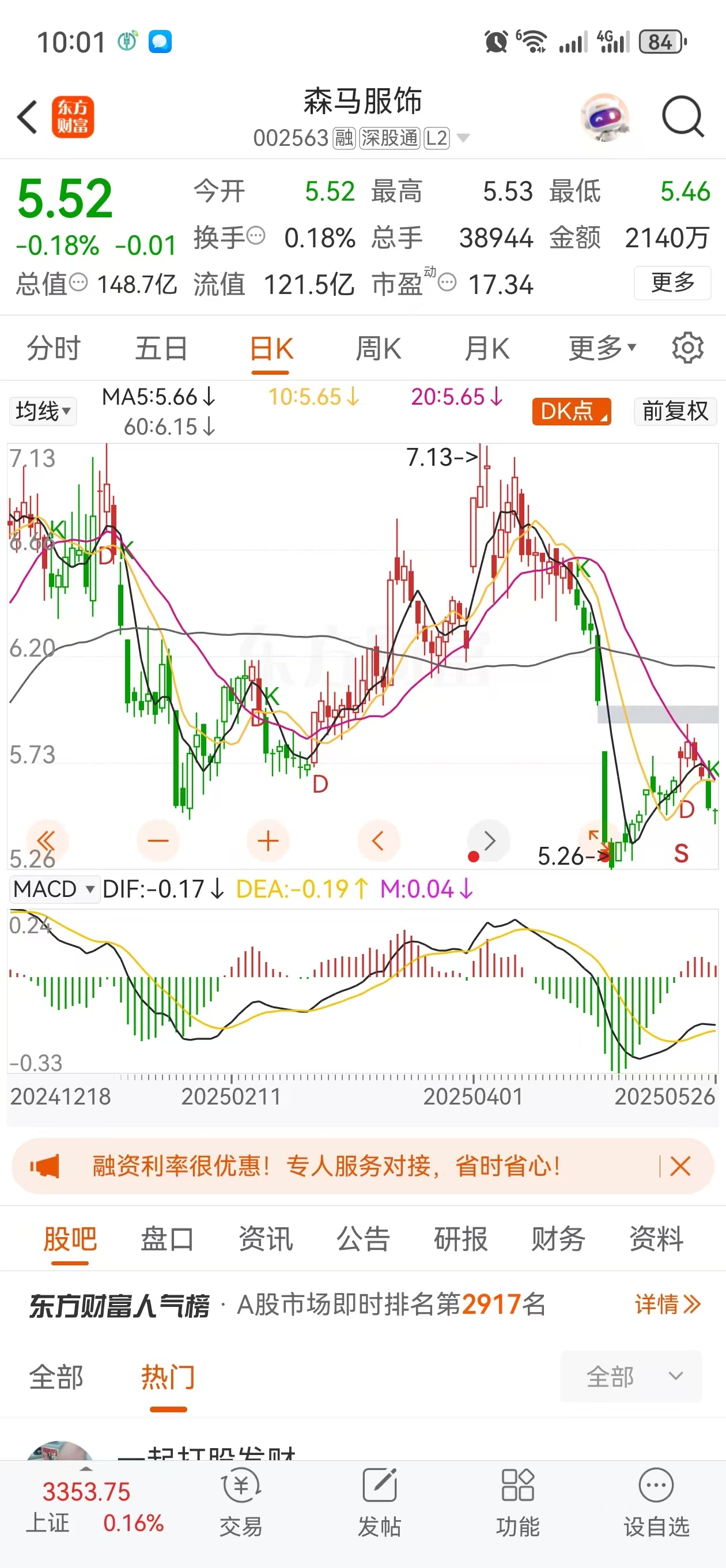This screenshot has height=1568, width=726.
Task: Switch to 分时 chart tab
Action: pyautogui.click(x=54, y=348)
